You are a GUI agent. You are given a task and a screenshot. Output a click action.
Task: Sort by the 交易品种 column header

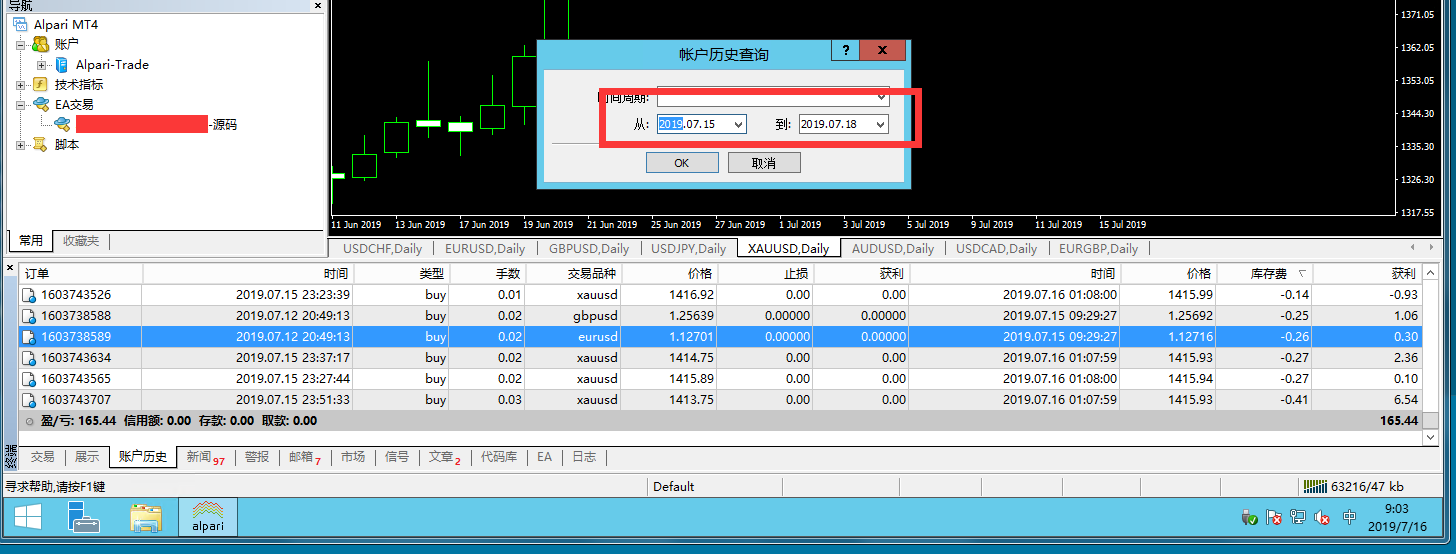(572, 273)
